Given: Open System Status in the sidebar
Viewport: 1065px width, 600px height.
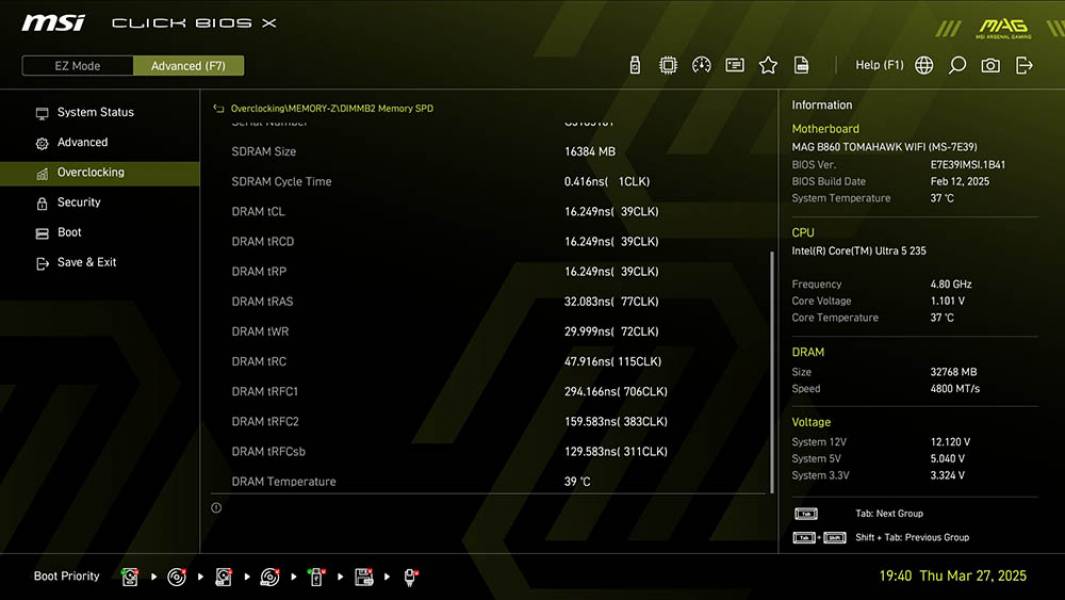Looking at the screenshot, I should point(100,112).
